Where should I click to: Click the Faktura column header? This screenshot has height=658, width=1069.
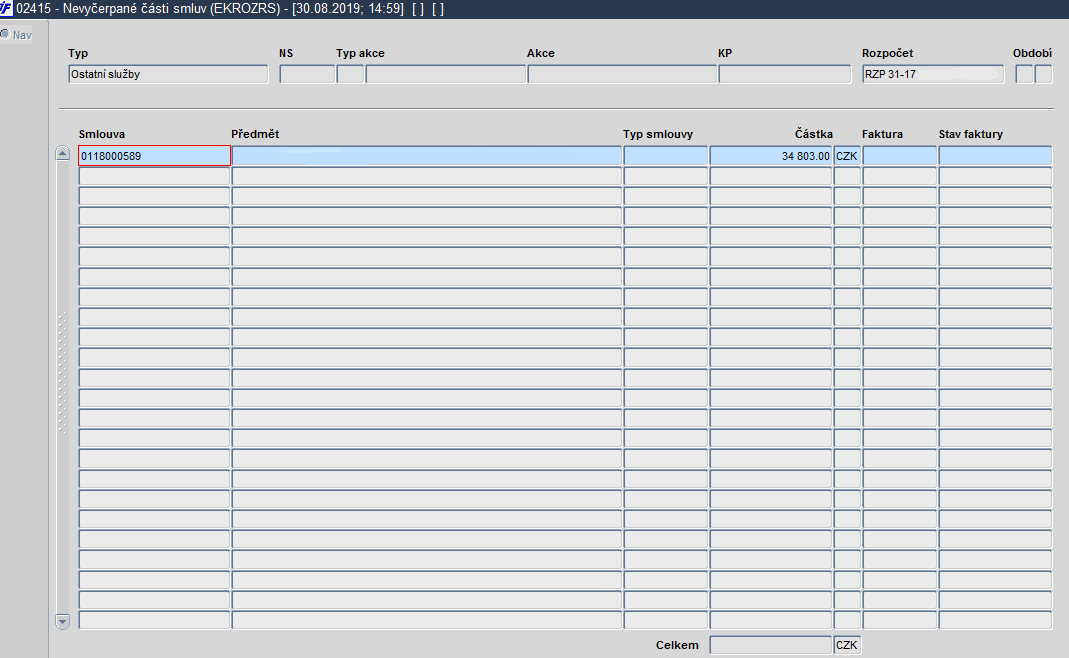click(882, 134)
